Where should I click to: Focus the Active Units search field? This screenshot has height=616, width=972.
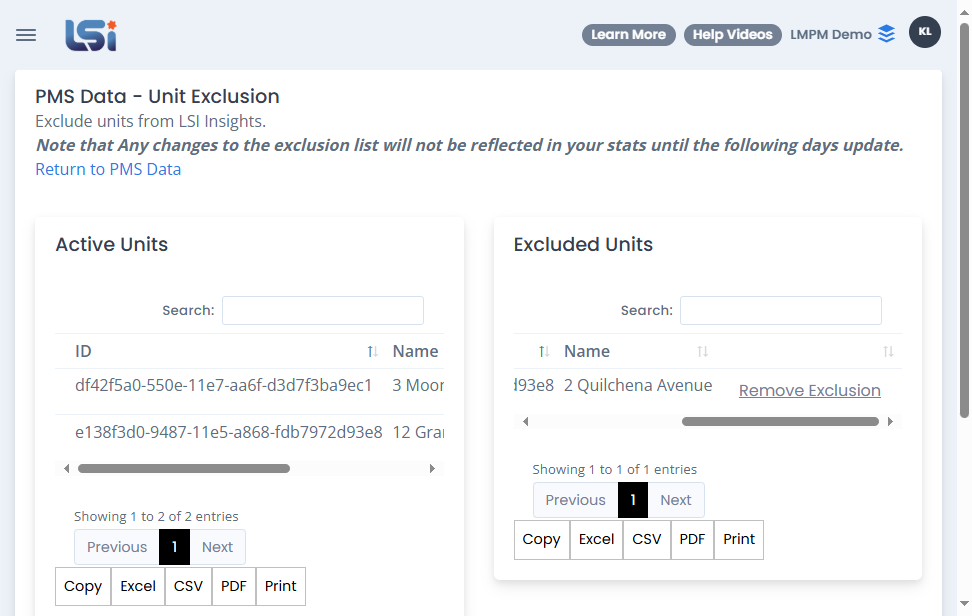[x=323, y=310]
